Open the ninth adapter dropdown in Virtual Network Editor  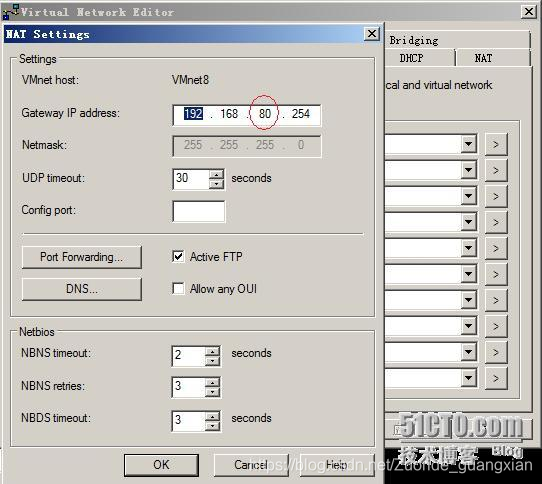tap(468, 352)
